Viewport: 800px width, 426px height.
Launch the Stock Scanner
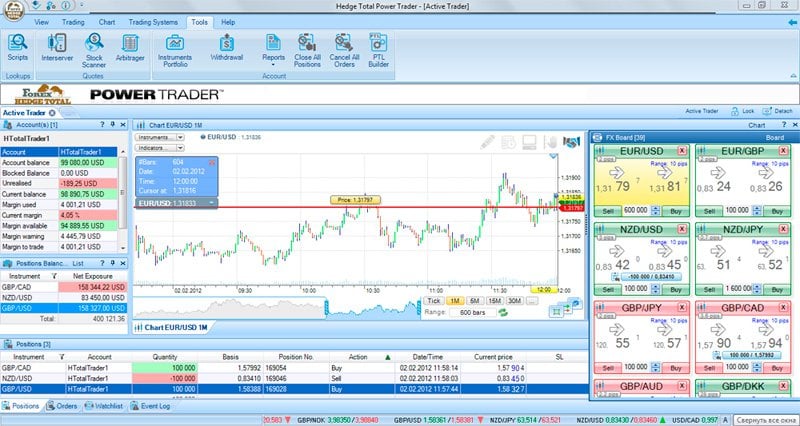point(94,50)
